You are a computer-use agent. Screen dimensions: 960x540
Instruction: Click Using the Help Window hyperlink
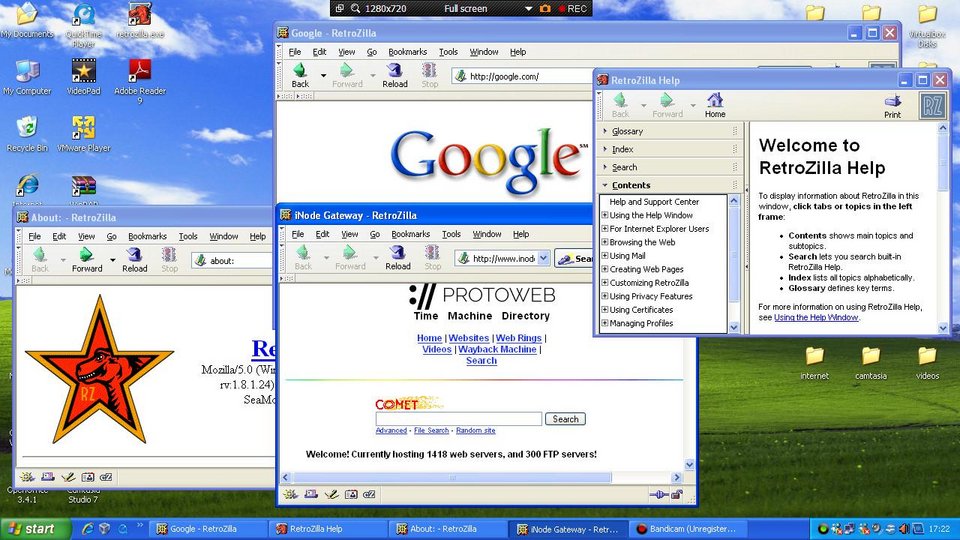[x=816, y=317]
